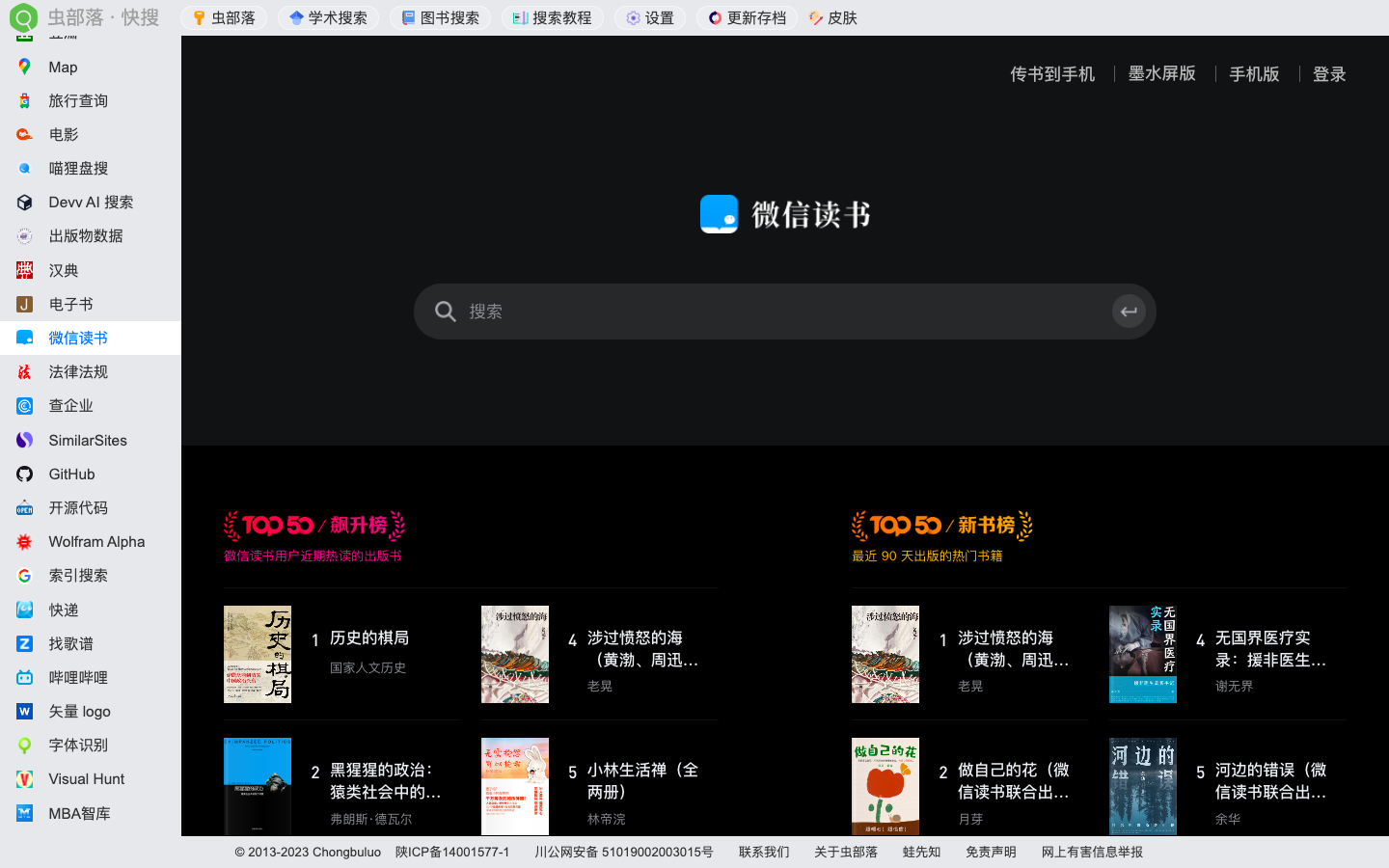Open the Map search in the sidebar
Viewport: 1389px width, 868px height.
pos(62,67)
